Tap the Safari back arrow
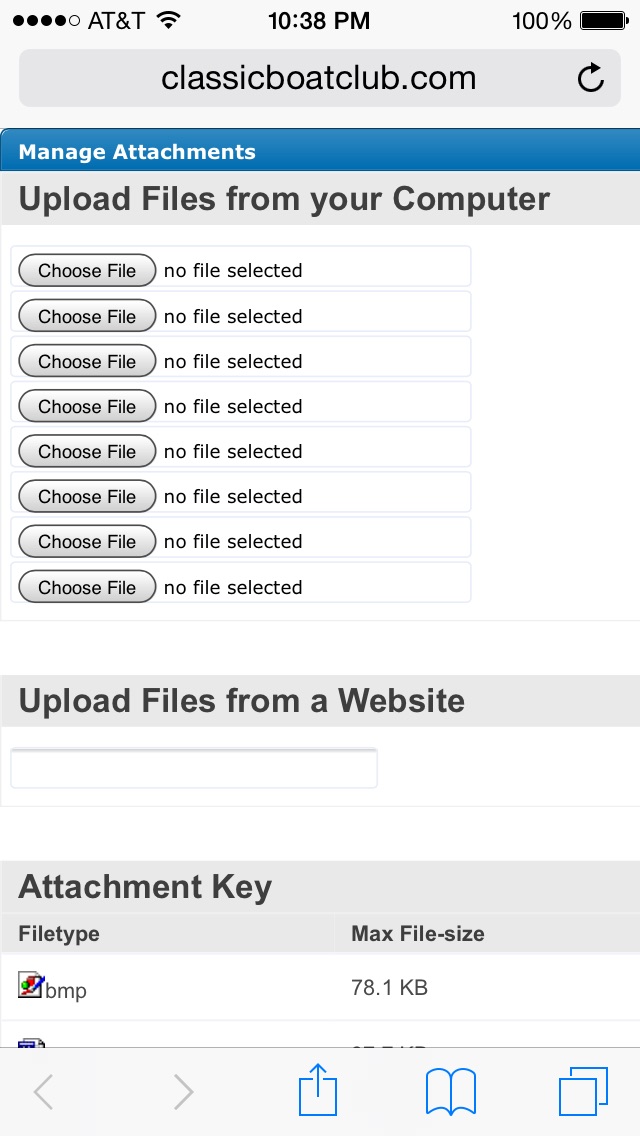Viewport: 640px width, 1136px height. [x=43, y=1092]
